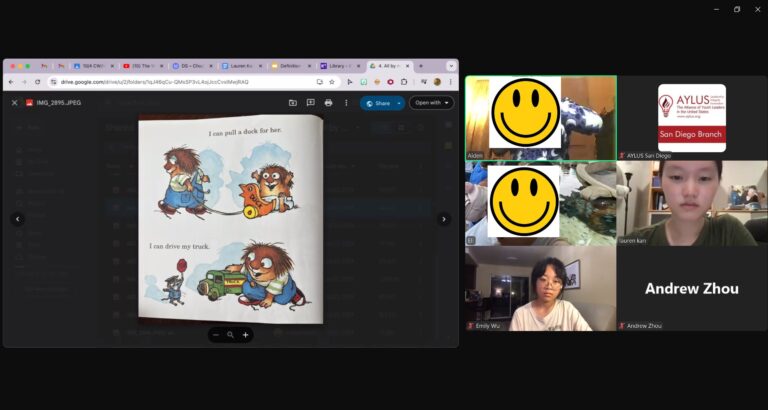Switch to the DS - Cho browser tab
The height and width of the screenshot is (410, 768).
[x=192, y=66]
